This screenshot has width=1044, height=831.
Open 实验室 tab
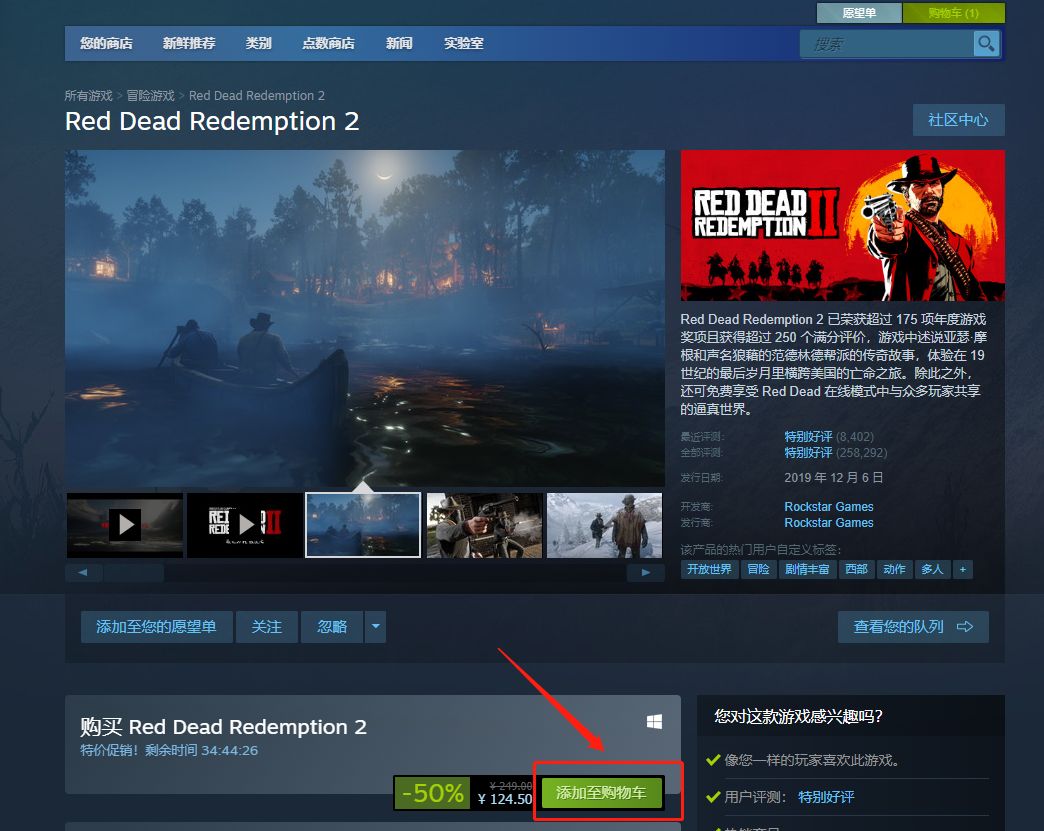464,43
